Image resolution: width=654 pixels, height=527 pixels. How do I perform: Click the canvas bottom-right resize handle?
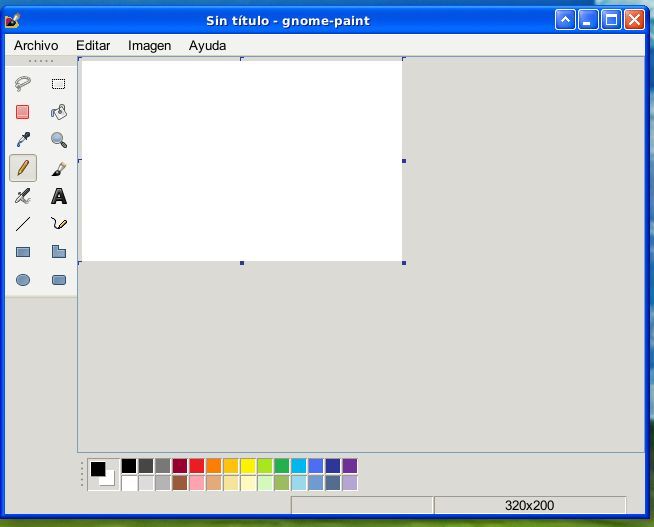[404, 263]
